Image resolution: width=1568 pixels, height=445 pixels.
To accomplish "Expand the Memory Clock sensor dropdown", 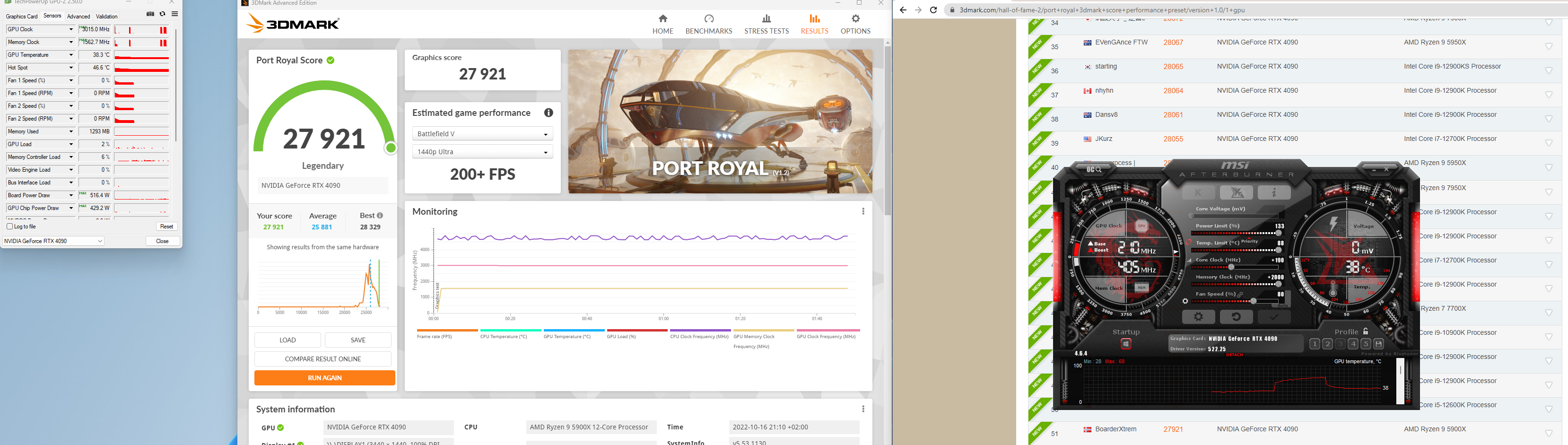I will point(71,42).
